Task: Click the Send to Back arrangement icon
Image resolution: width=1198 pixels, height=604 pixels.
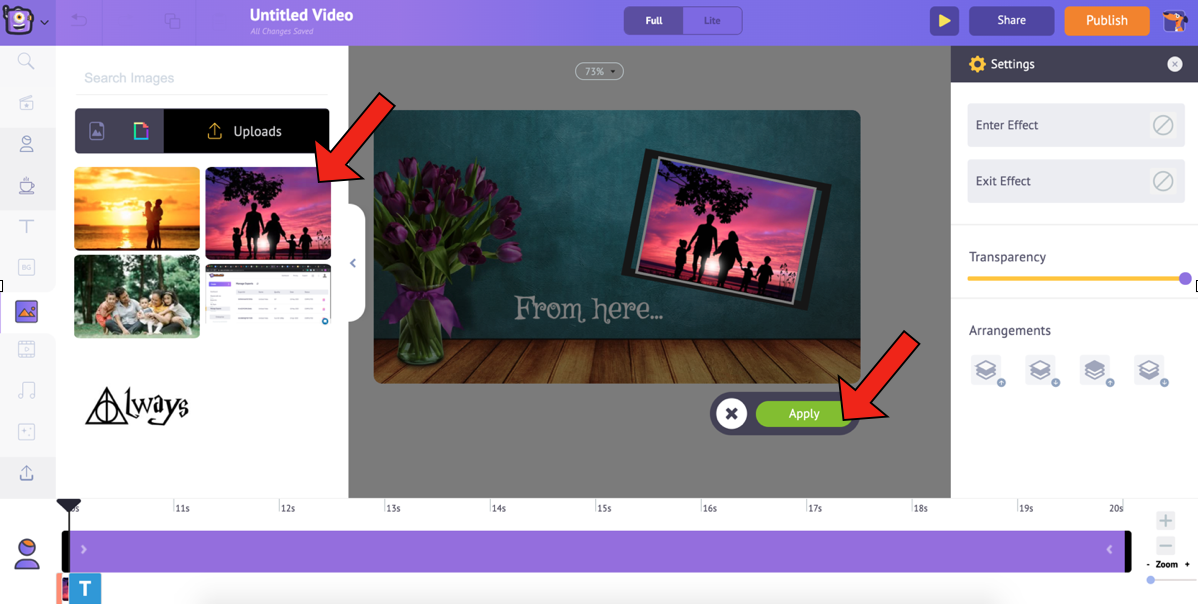Action: 1149,370
